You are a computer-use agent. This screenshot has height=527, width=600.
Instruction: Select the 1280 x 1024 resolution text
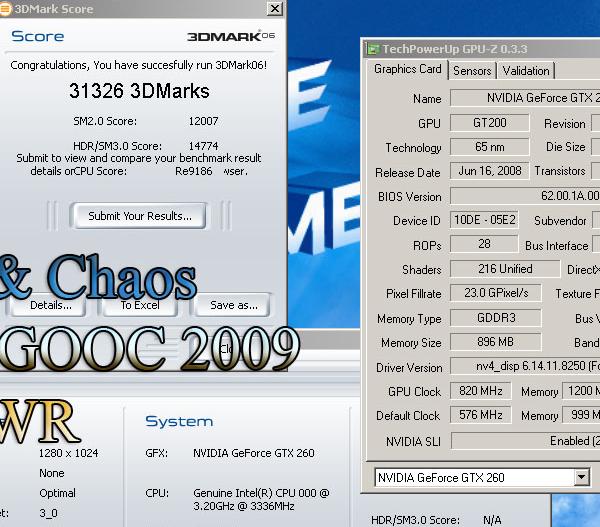coord(68,453)
